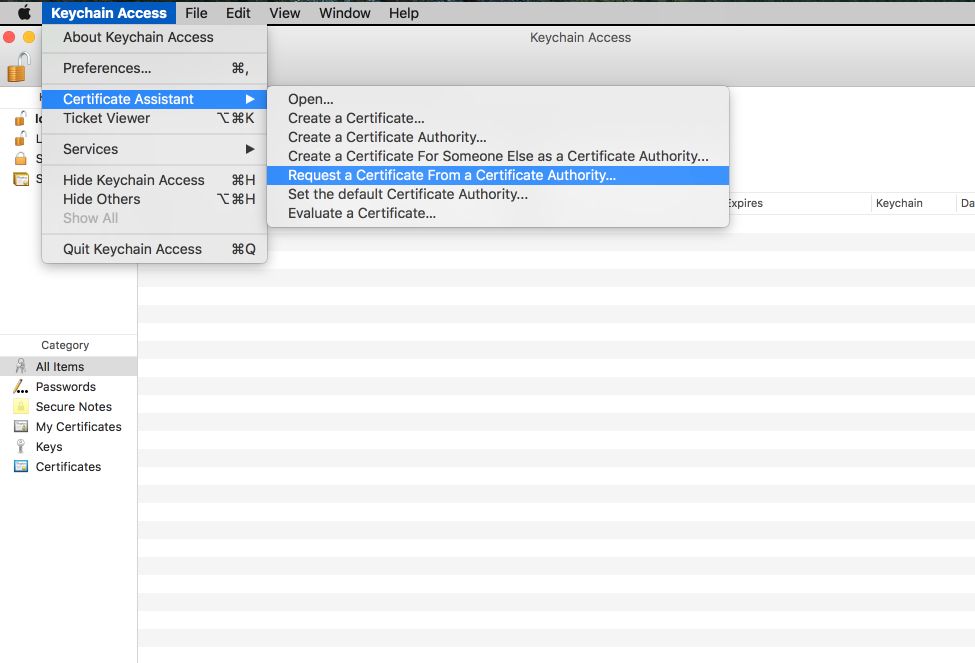Open Preferences from the menu
Image resolution: width=975 pixels, height=663 pixels.
[154, 68]
